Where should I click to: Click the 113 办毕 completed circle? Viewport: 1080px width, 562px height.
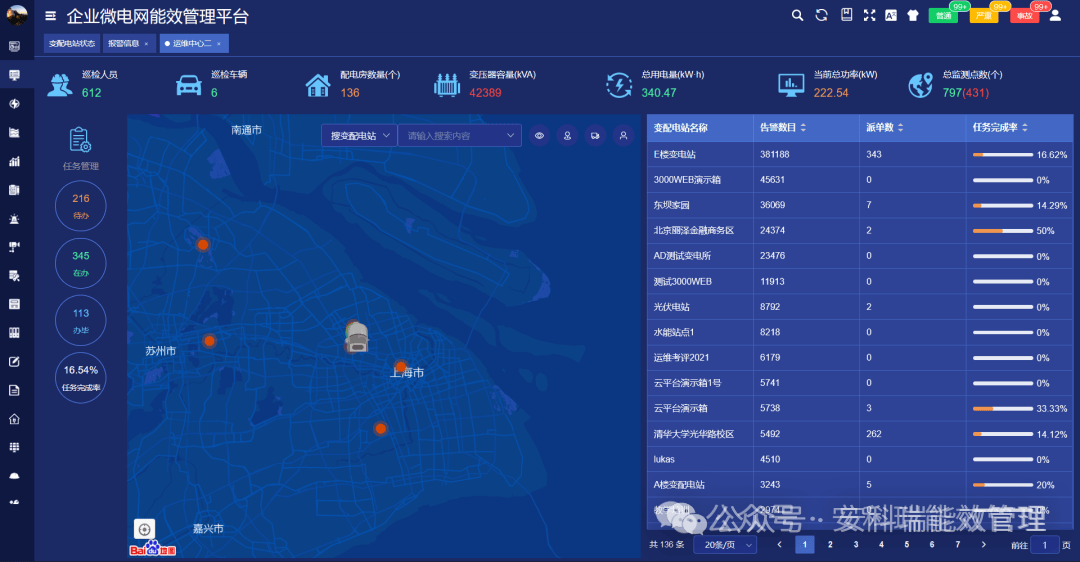pyautogui.click(x=81, y=320)
